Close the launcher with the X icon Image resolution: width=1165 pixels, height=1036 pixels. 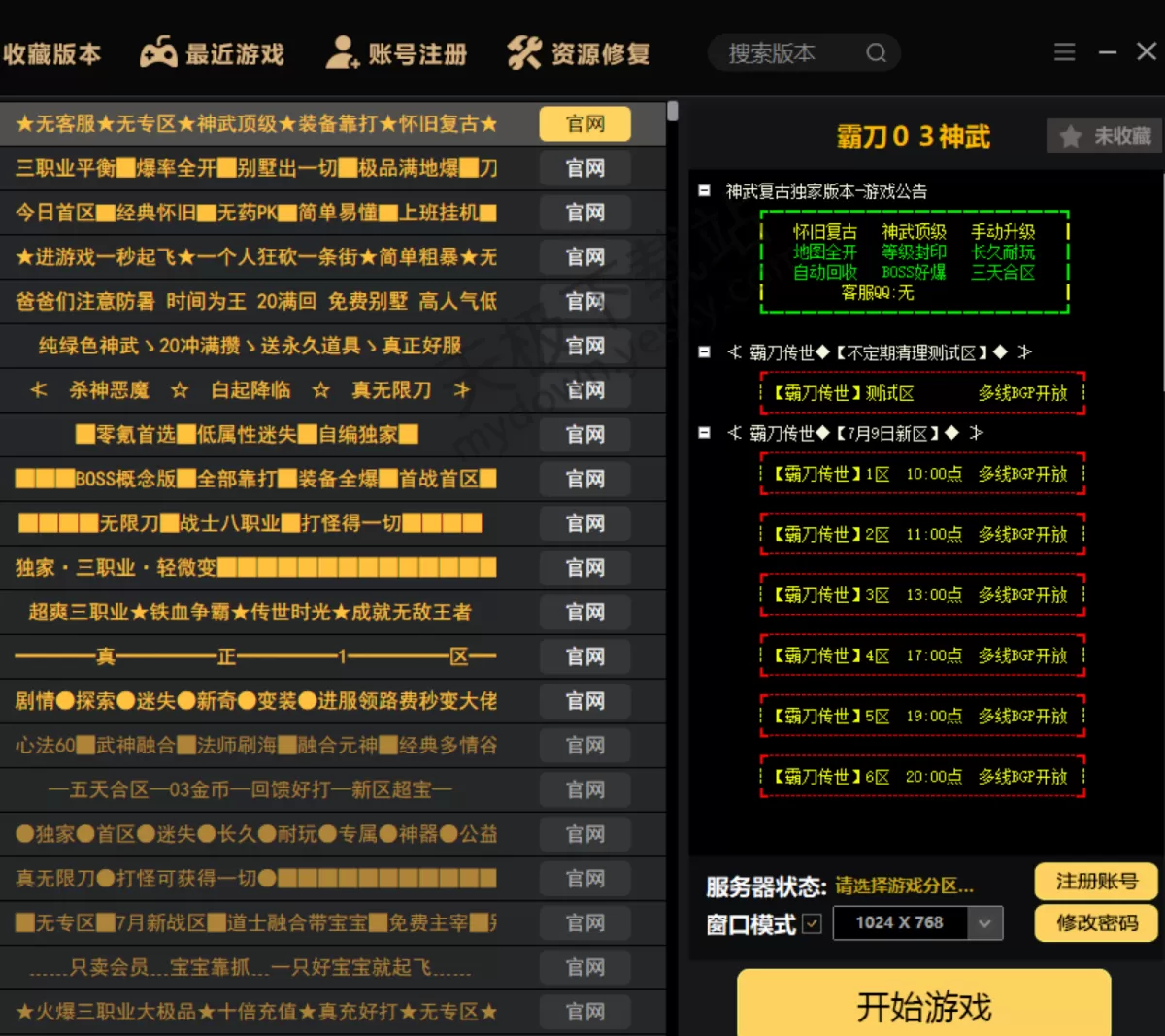point(1147,51)
